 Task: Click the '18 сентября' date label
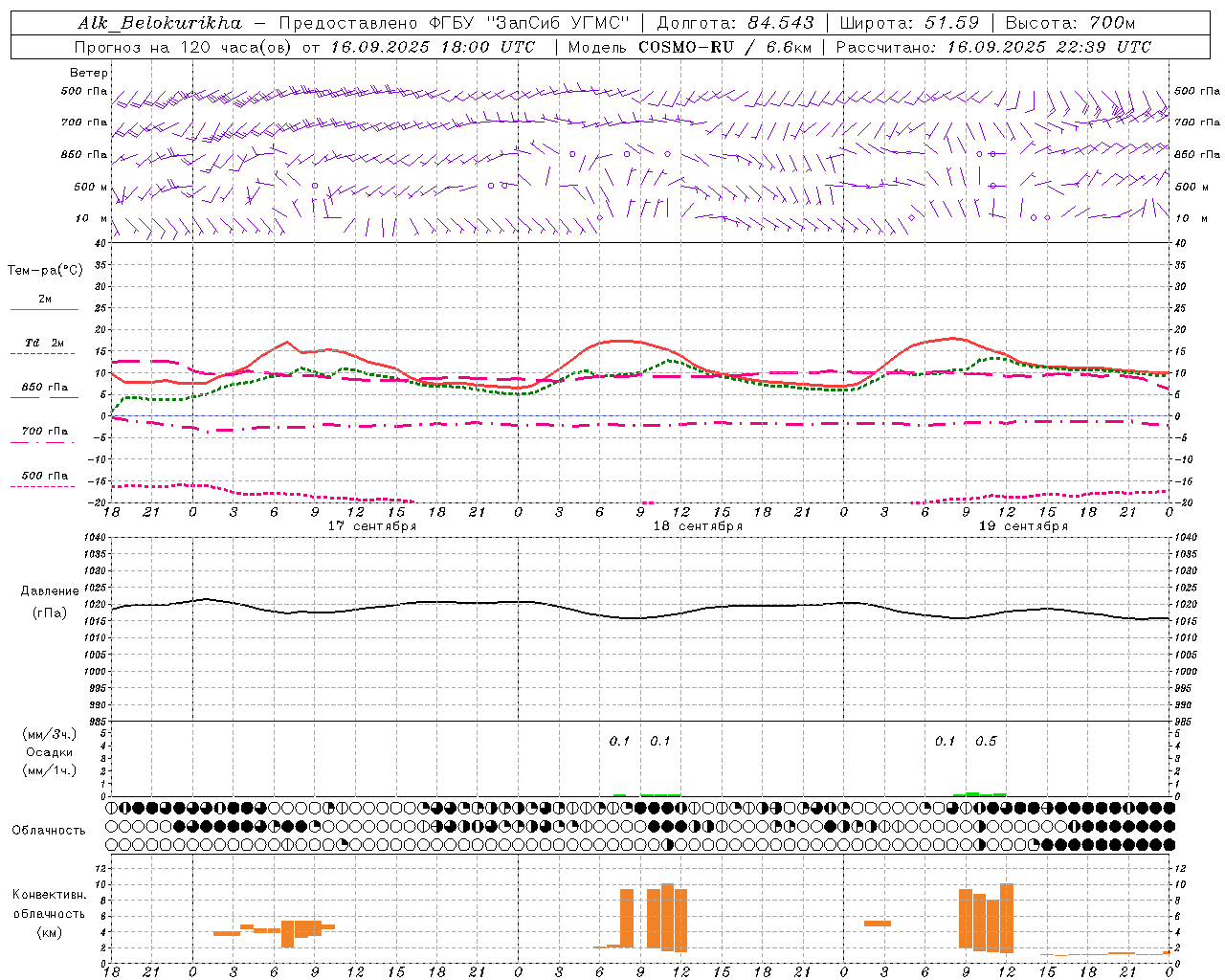pos(698,526)
